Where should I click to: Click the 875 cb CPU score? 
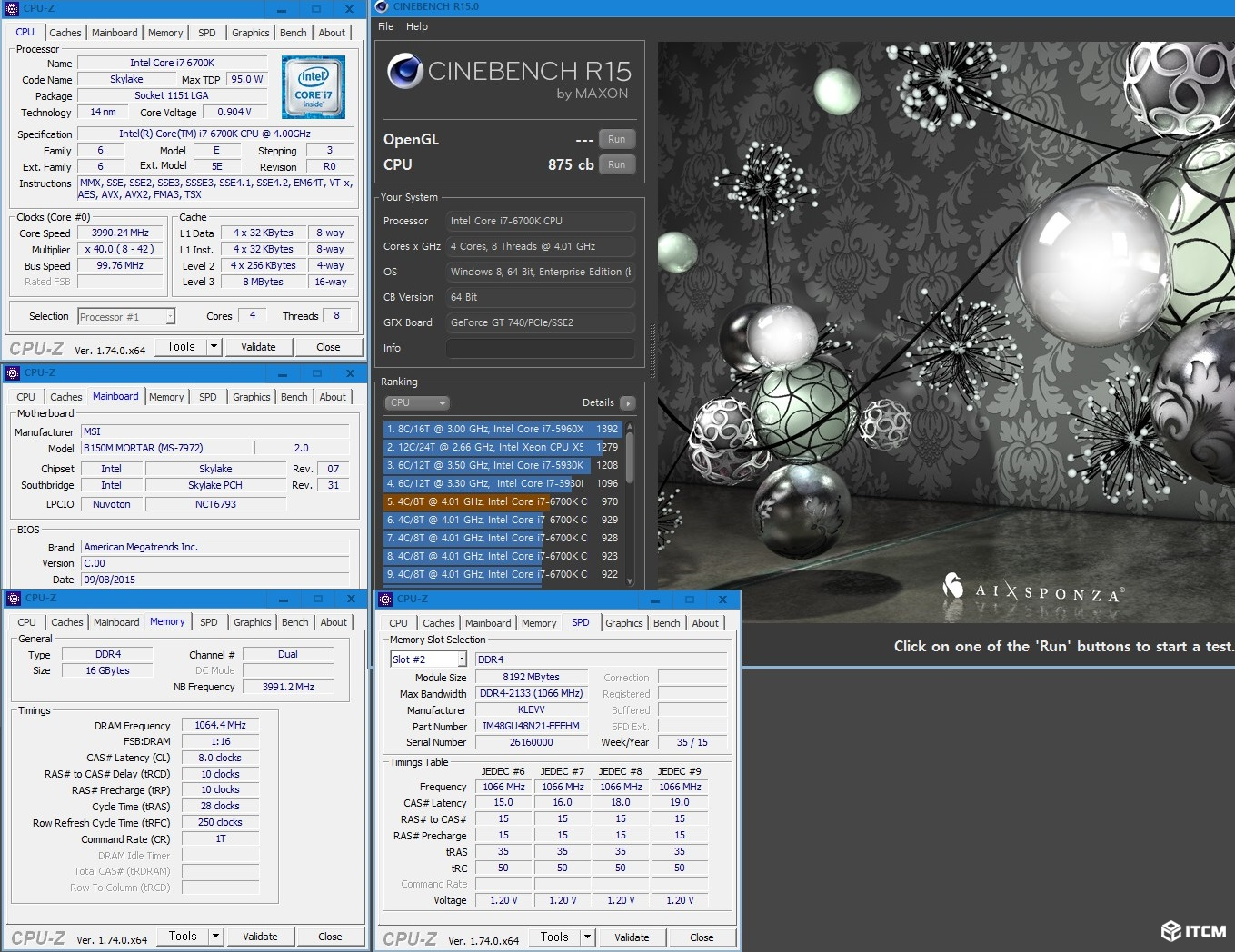[x=571, y=164]
